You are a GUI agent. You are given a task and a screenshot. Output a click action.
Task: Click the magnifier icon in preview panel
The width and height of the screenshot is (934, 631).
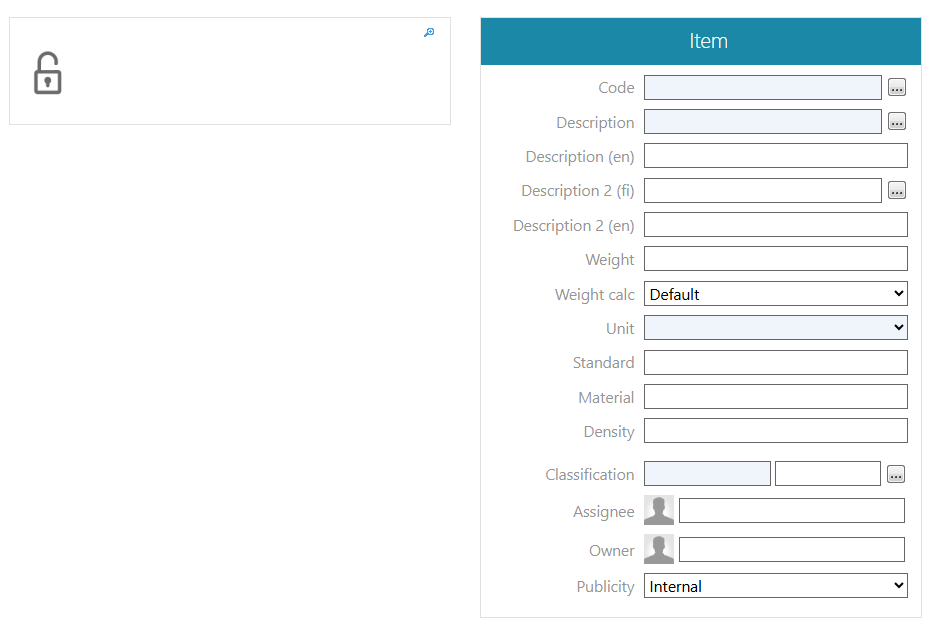(x=429, y=33)
